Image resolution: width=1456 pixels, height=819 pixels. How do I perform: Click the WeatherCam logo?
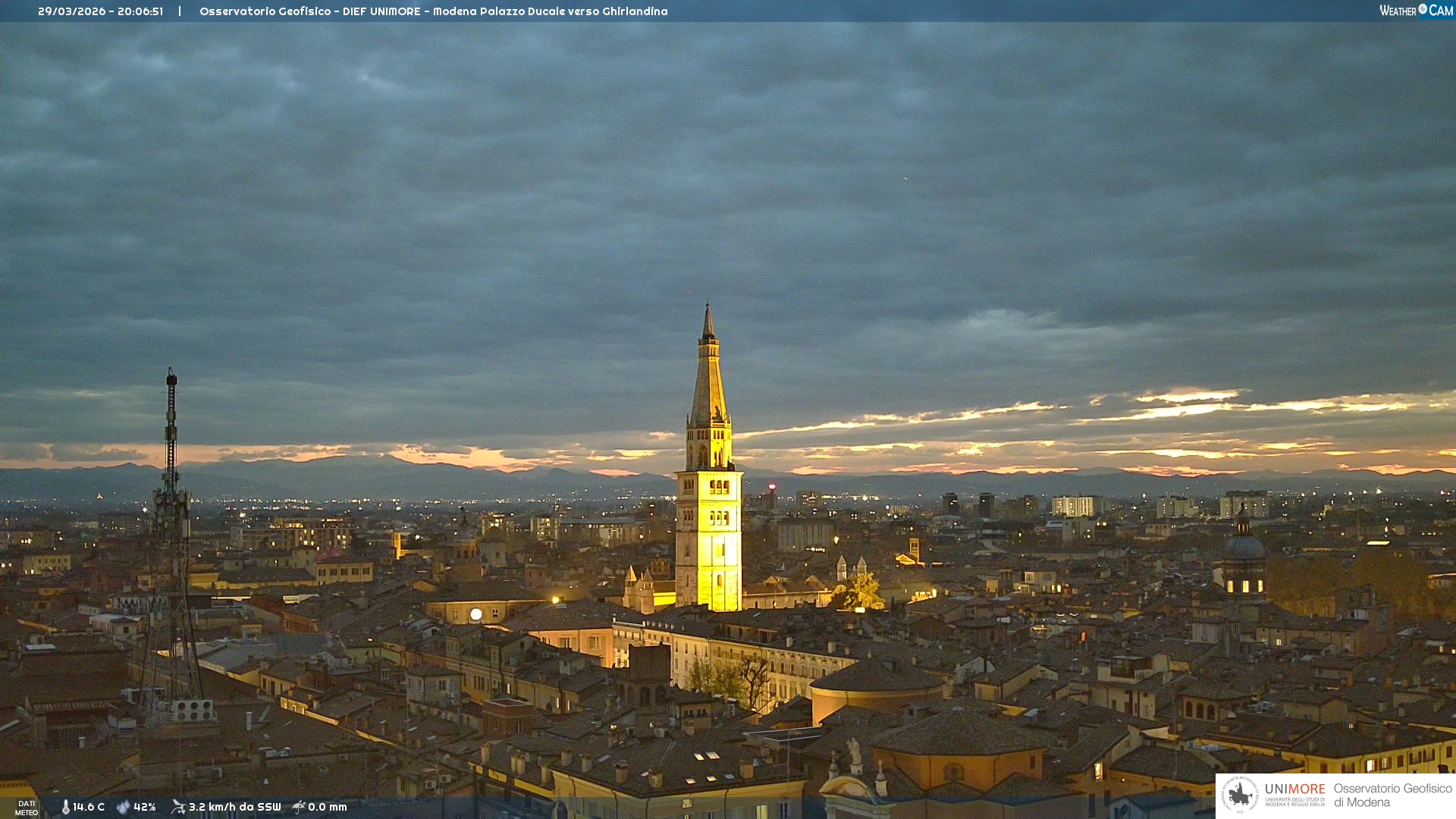pyautogui.click(x=1415, y=11)
